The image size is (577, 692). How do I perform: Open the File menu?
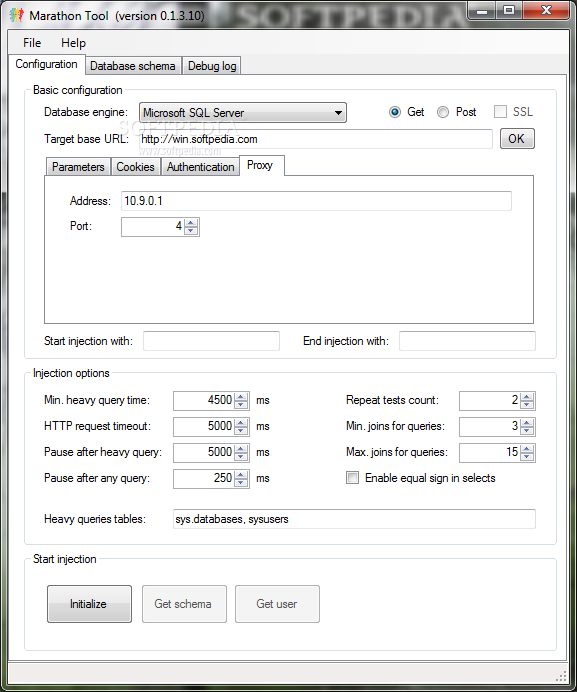[x=32, y=43]
